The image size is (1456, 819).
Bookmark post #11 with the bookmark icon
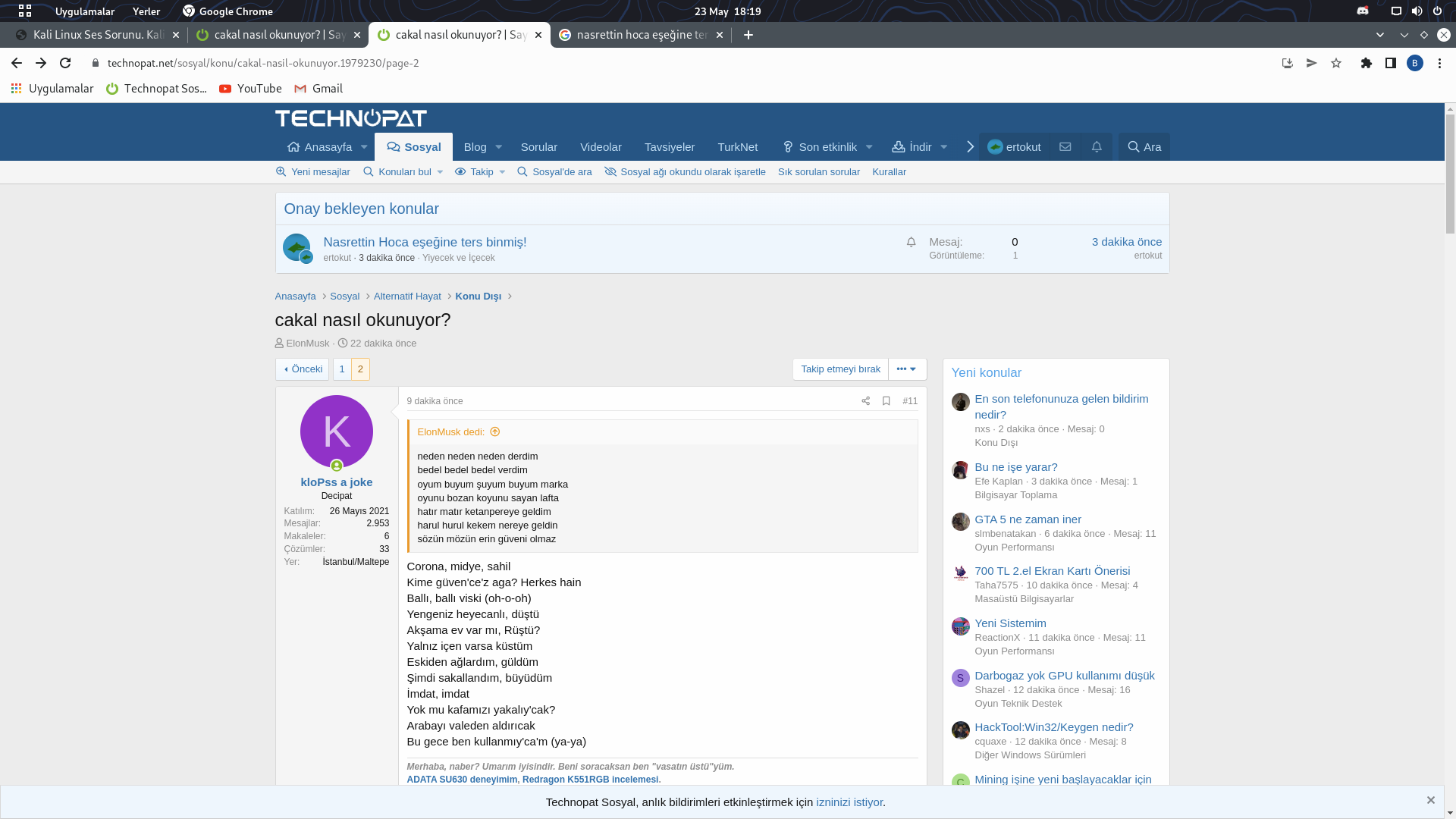click(x=886, y=401)
